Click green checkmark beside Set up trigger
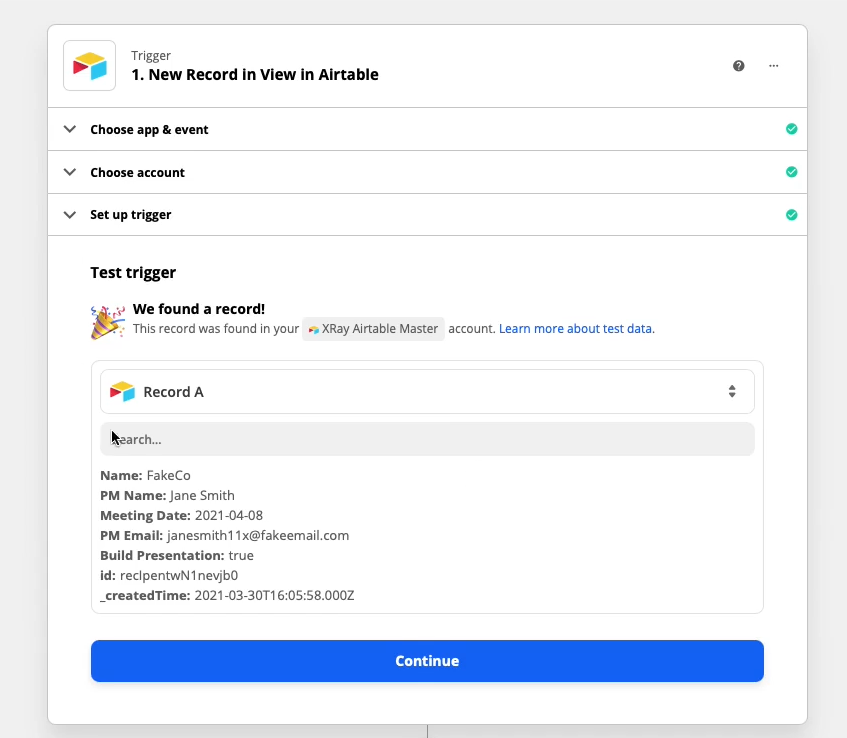 click(x=791, y=215)
